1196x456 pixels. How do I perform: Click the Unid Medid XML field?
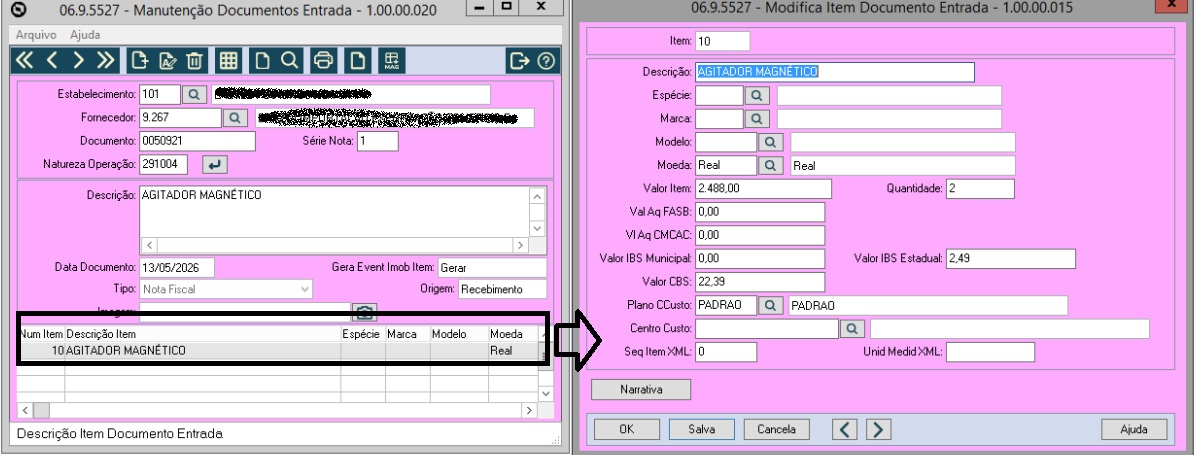pos(990,352)
